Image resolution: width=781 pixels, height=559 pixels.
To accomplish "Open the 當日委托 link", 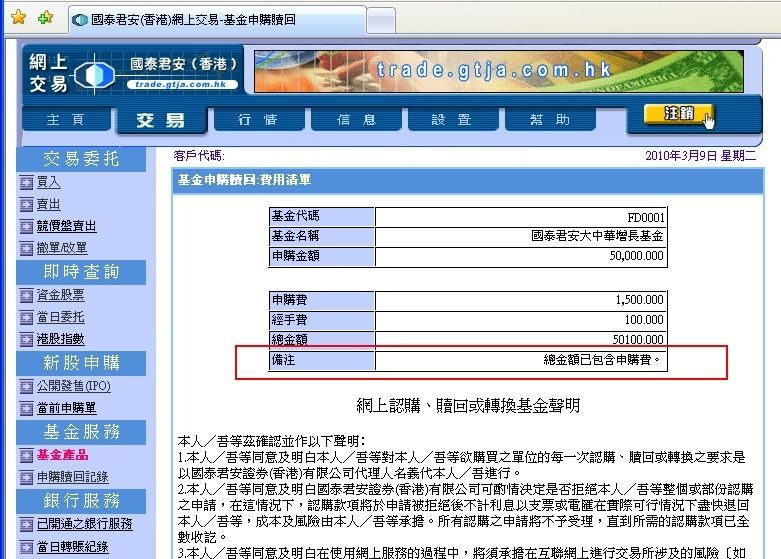I will tap(61, 317).
